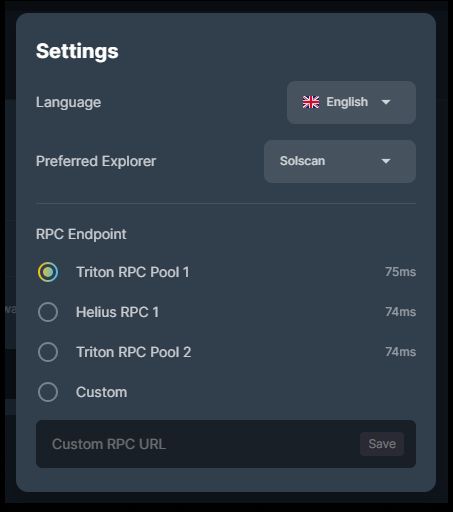Screen dimensions: 453x512
Task: Focus the Custom RPC URL input field
Action: coord(198,444)
